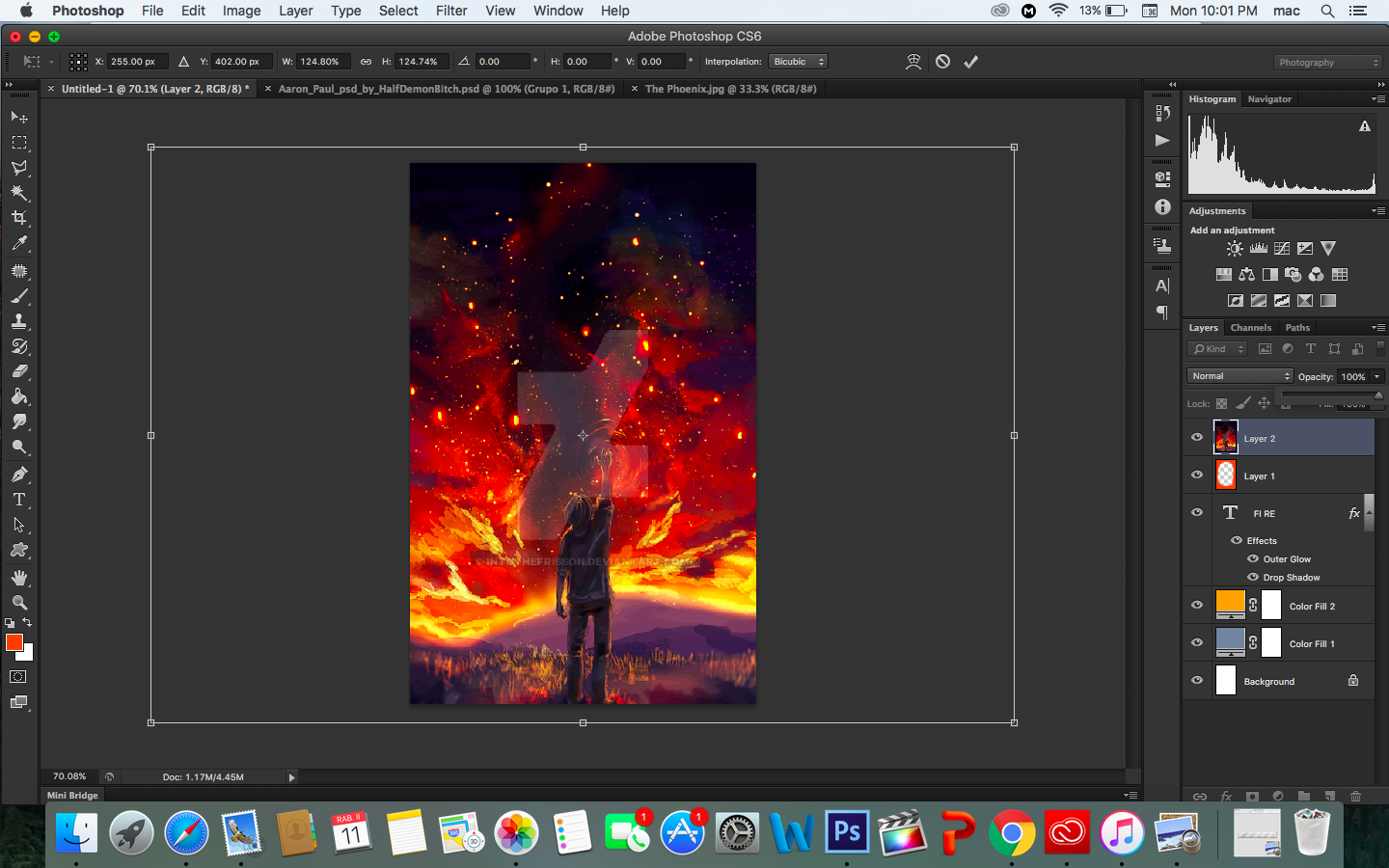This screenshot has width=1389, height=868.
Task: Open the Mini Bridge panel
Action: coord(72,796)
